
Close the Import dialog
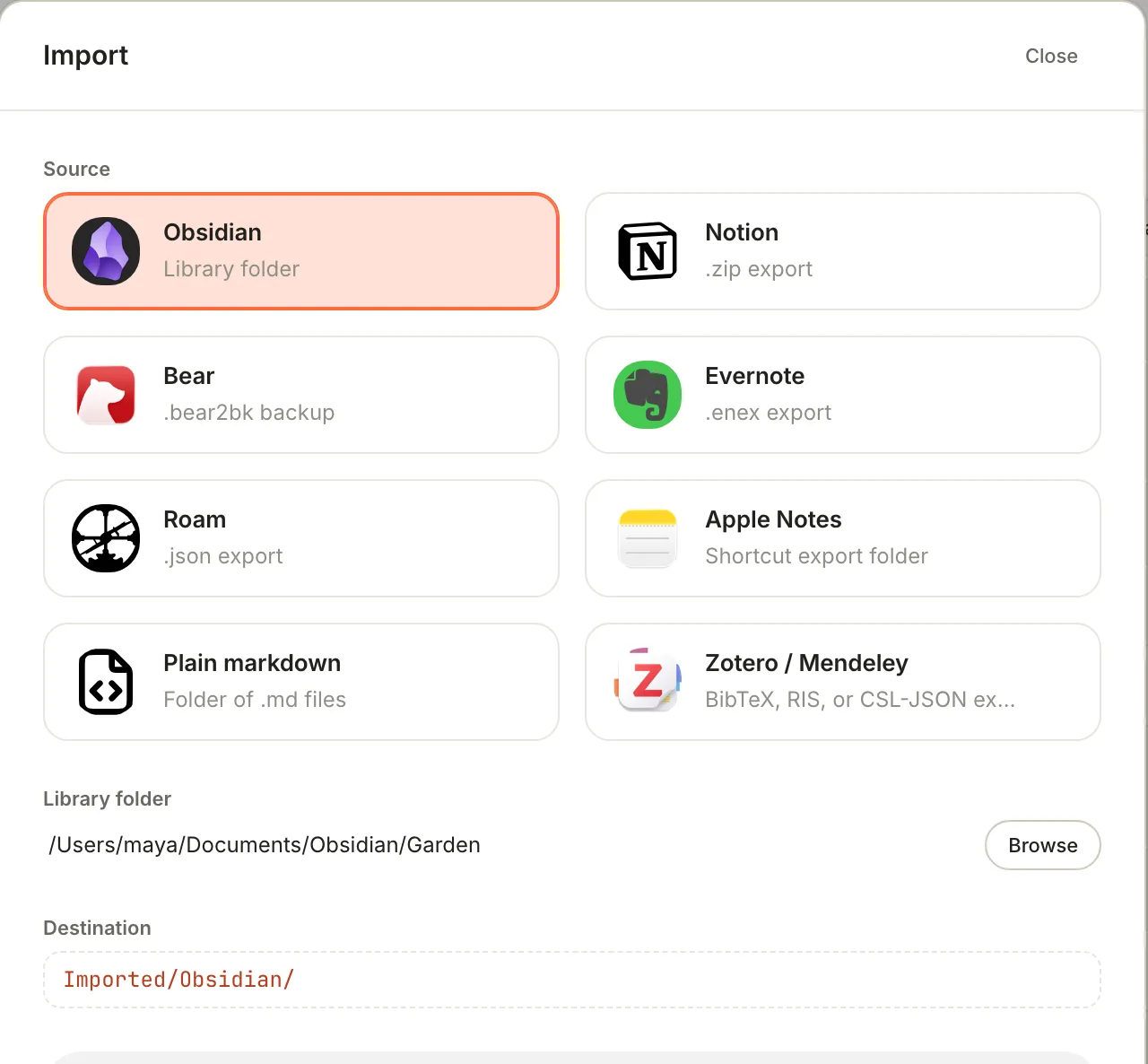pos(1051,56)
